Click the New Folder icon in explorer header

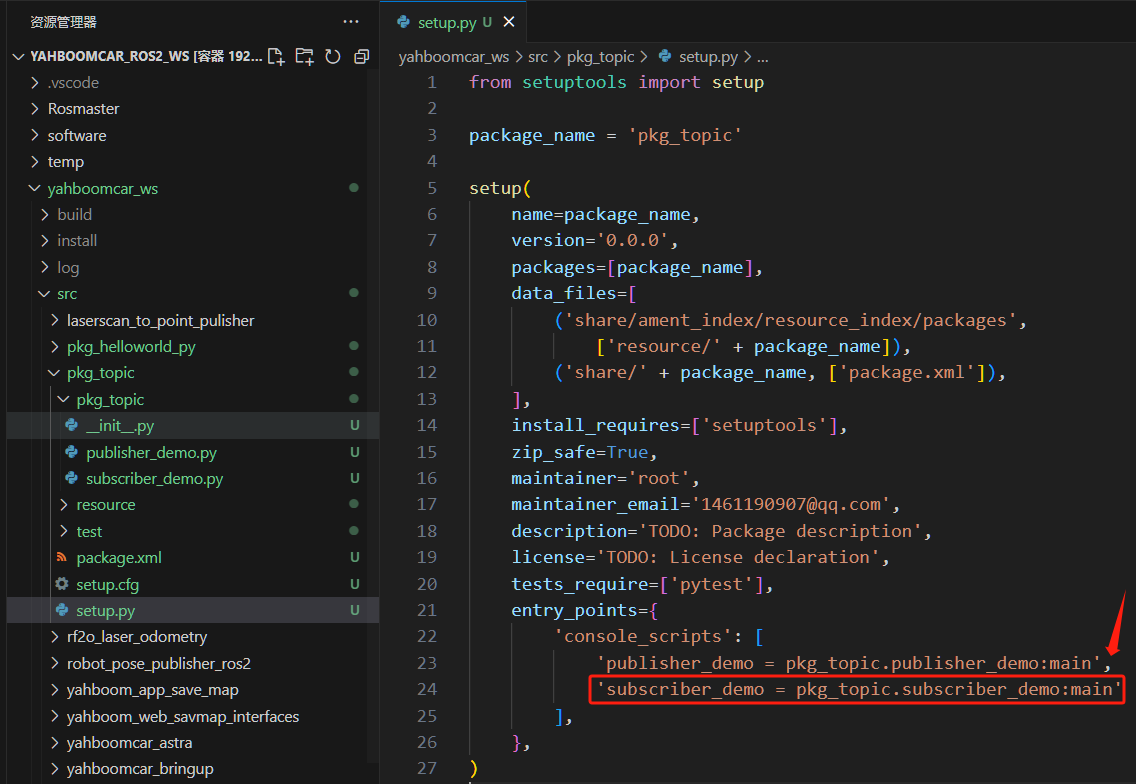[x=304, y=57]
